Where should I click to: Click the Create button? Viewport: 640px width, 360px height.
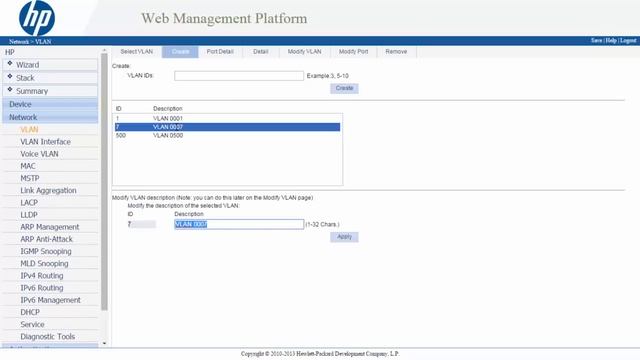point(344,88)
